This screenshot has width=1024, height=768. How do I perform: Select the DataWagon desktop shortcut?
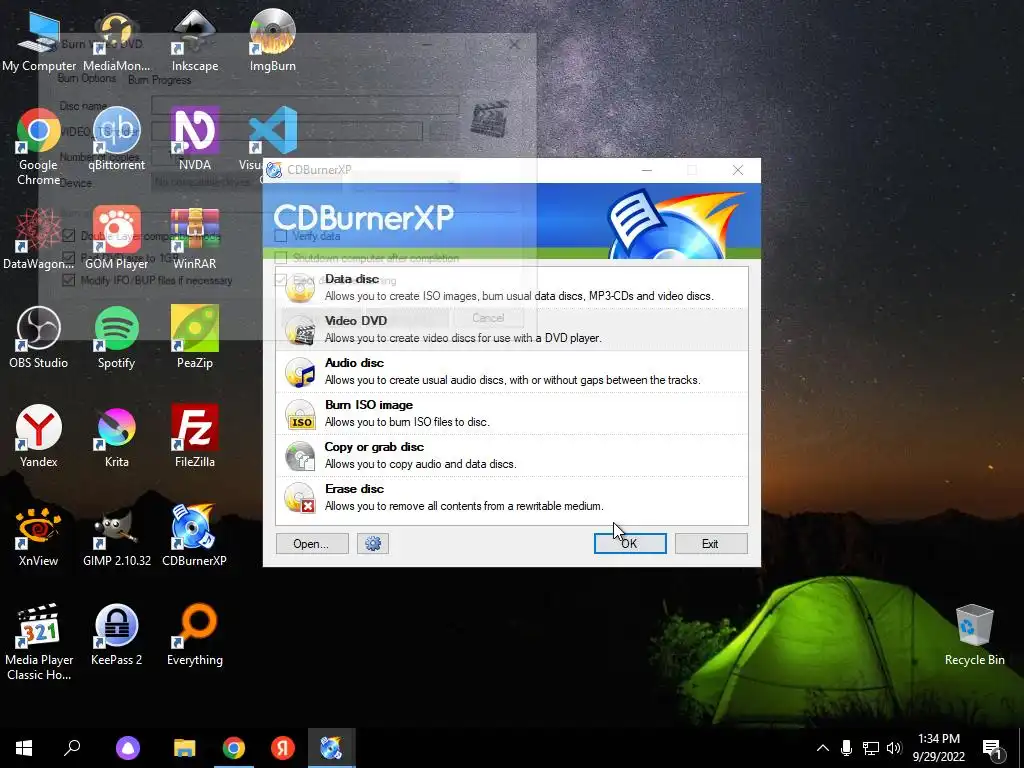pyautogui.click(x=39, y=240)
